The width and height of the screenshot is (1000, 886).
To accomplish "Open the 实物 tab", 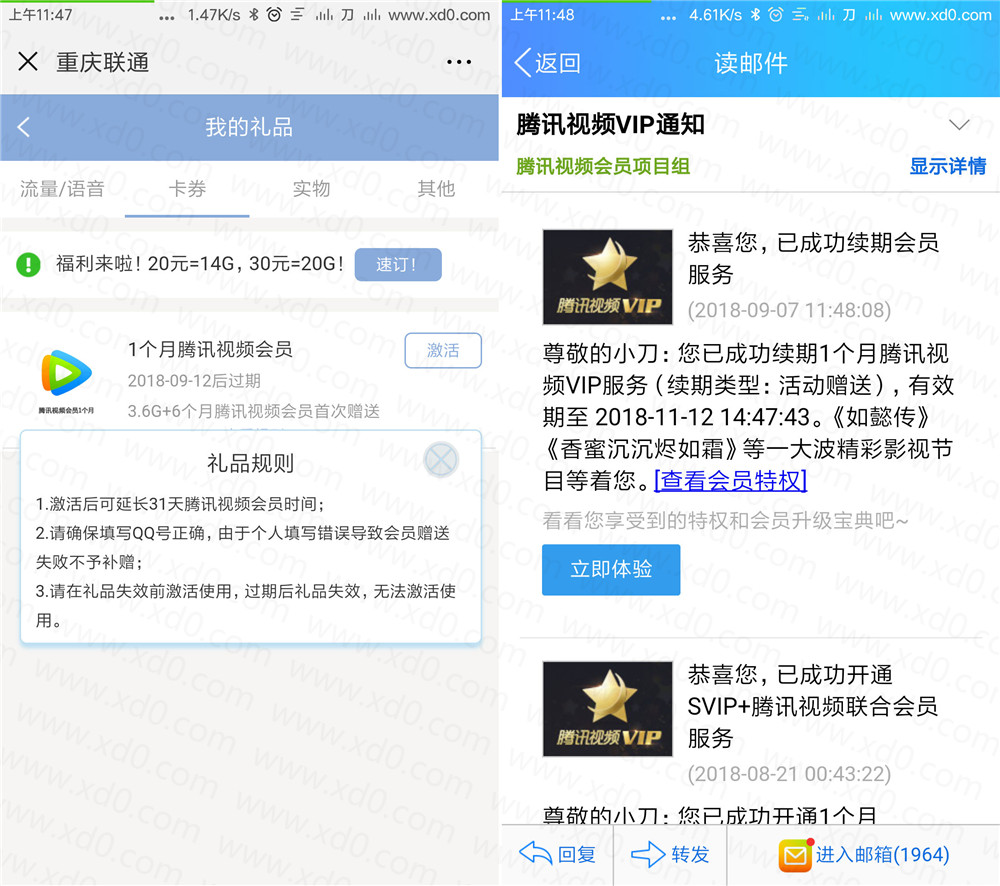I will pyautogui.click(x=311, y=188).
